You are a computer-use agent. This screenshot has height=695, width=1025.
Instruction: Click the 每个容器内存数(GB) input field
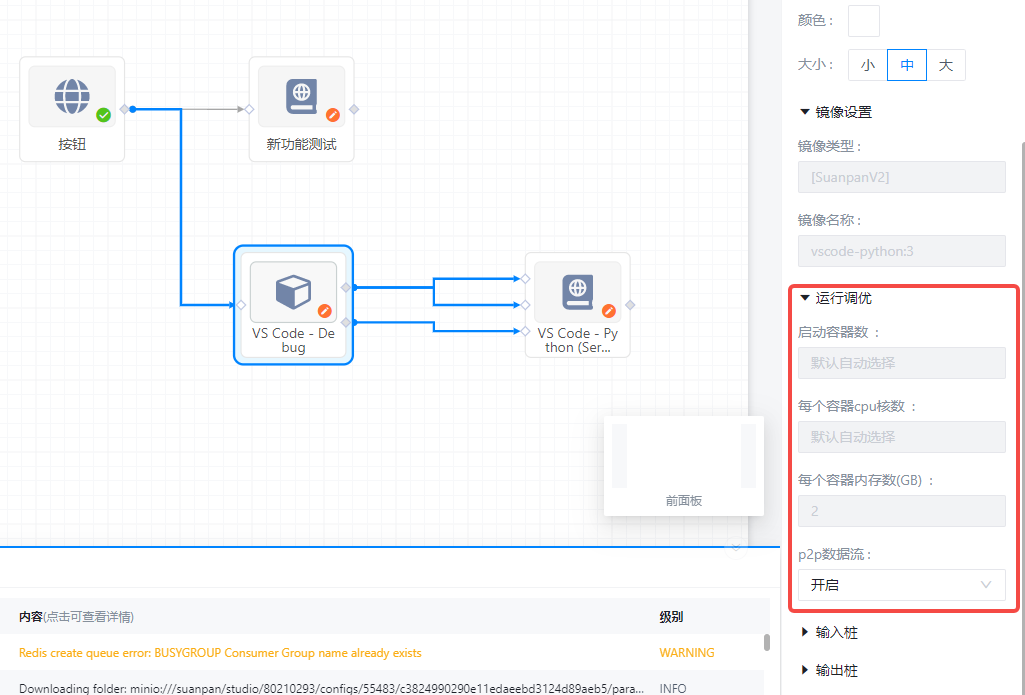(x=901, y=511)
